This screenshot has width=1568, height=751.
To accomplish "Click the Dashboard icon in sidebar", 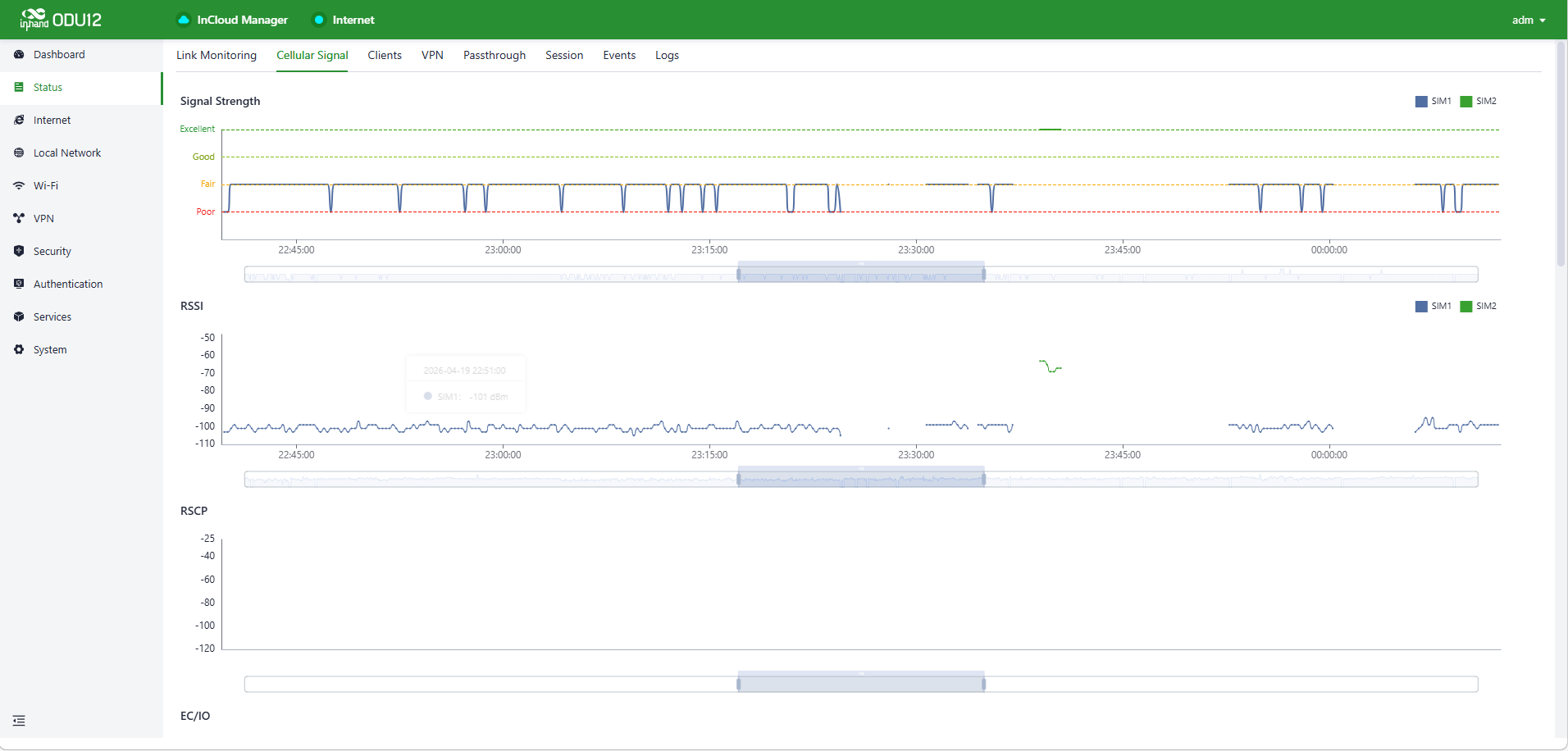I will coord(19,55).
